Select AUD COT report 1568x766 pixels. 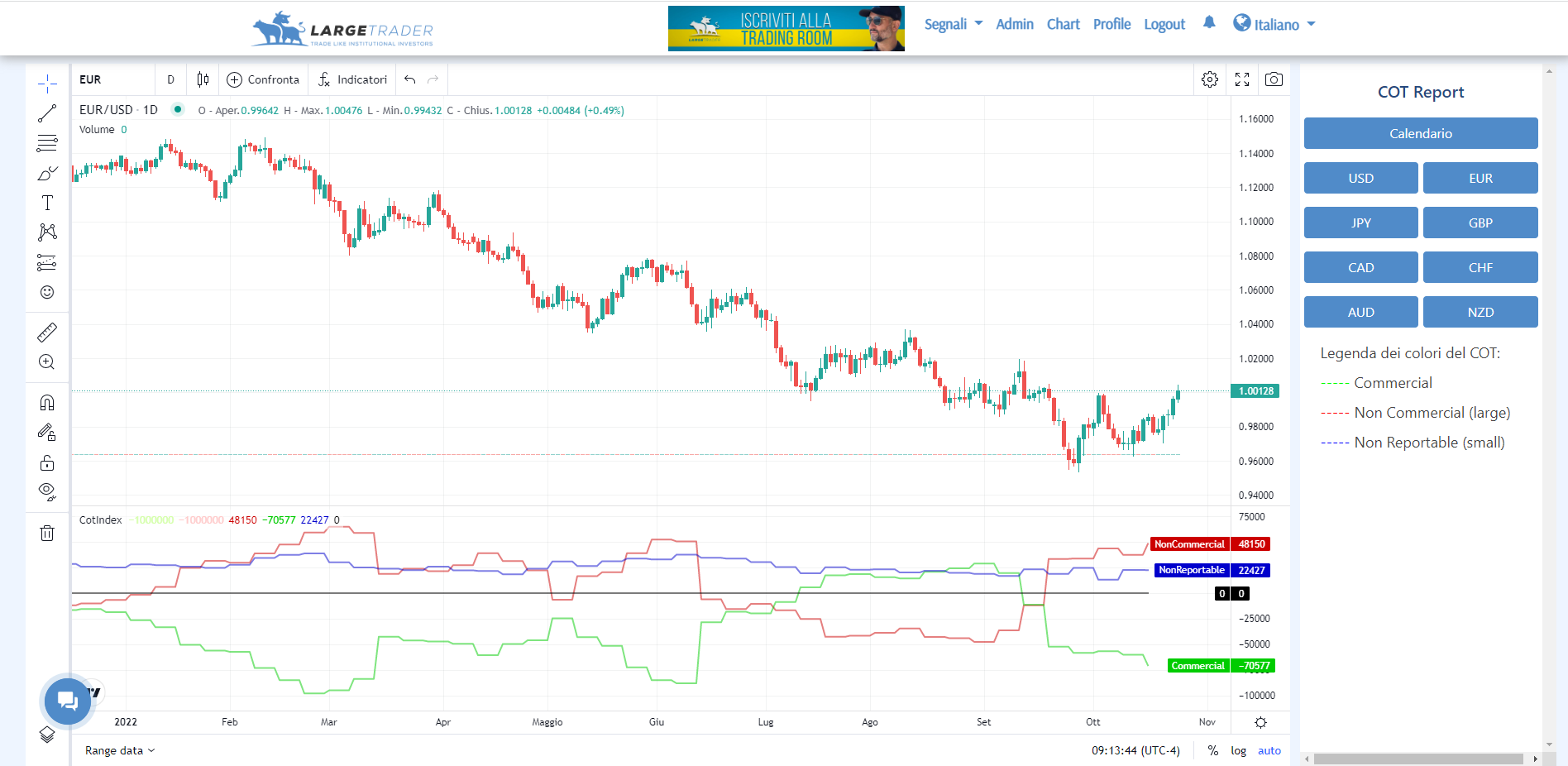pos(1361,312)
